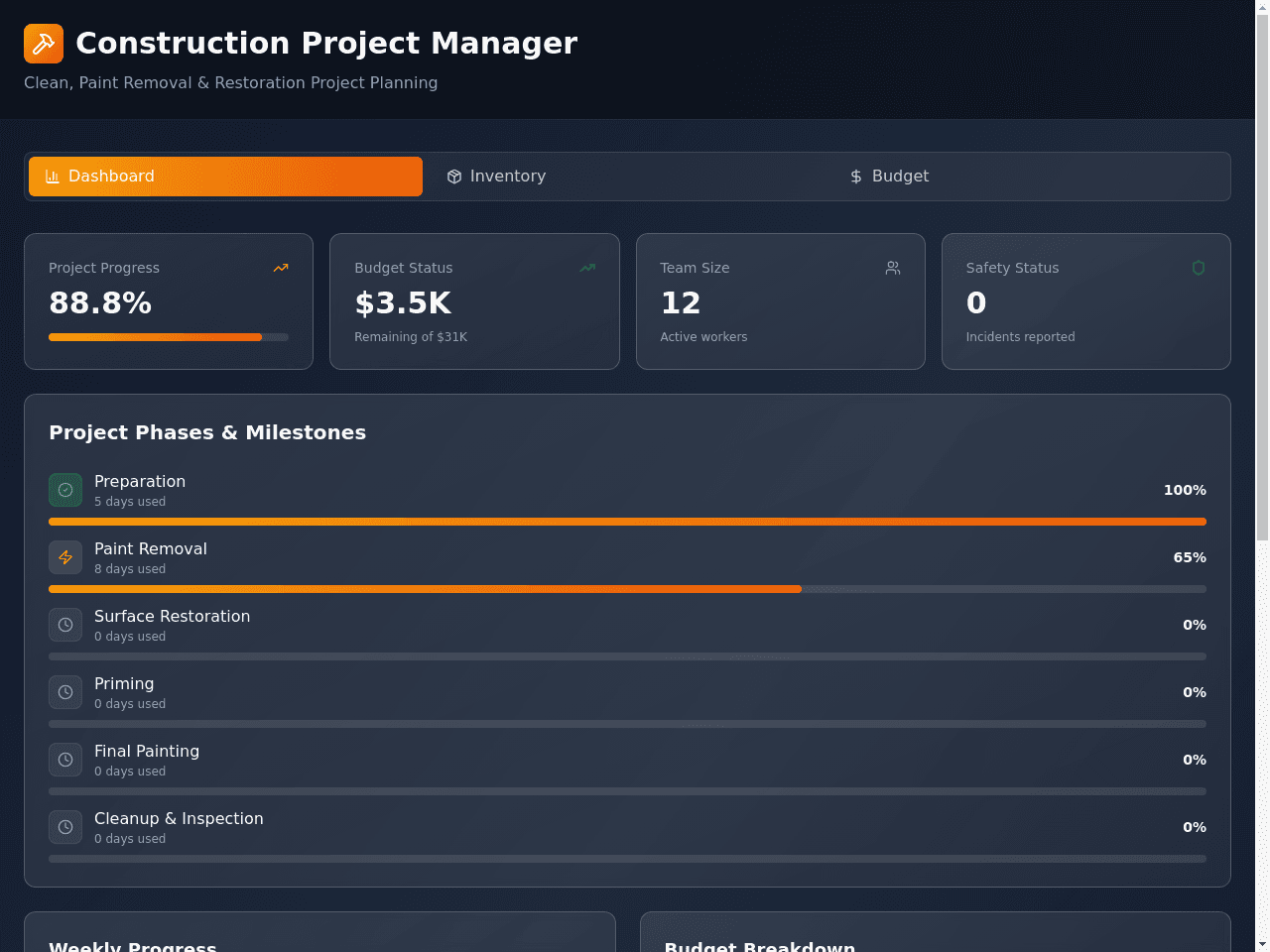The image size is (1270, 952).
Task: Click the Preparation phase name
Action: [140, 481]
